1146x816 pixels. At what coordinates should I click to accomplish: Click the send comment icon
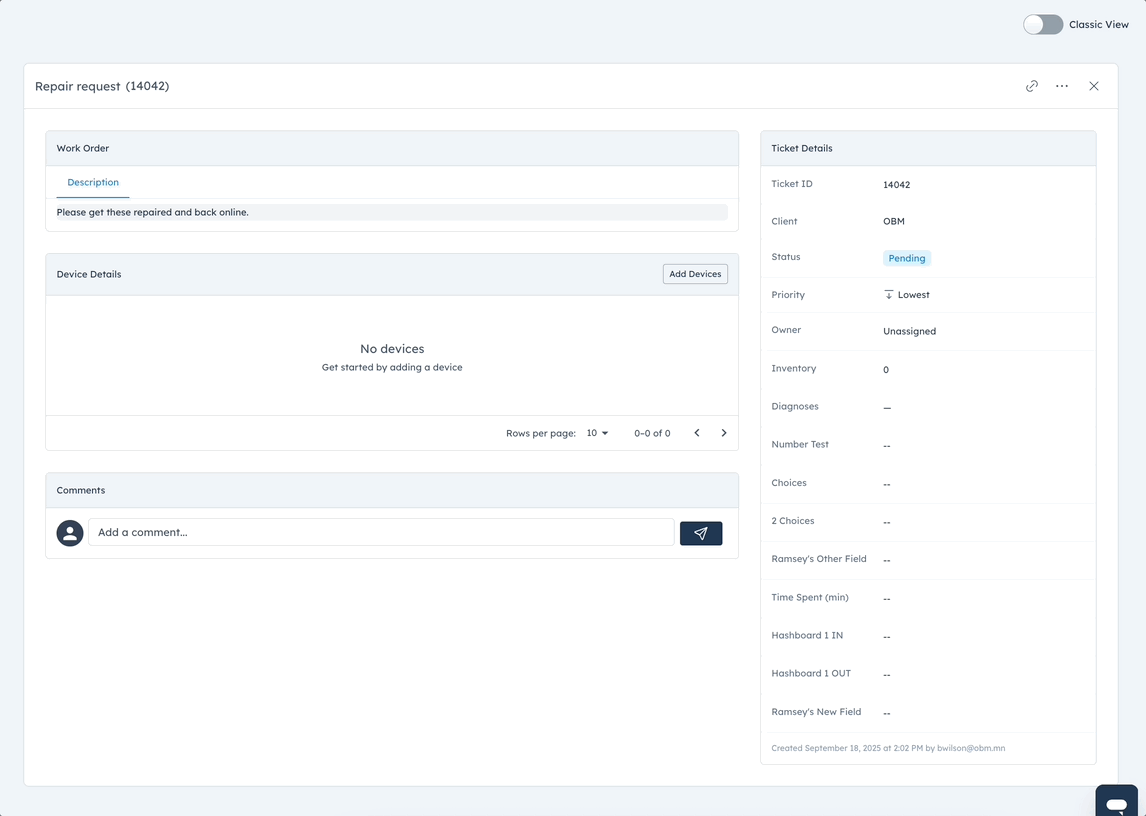tap(701, 533)
